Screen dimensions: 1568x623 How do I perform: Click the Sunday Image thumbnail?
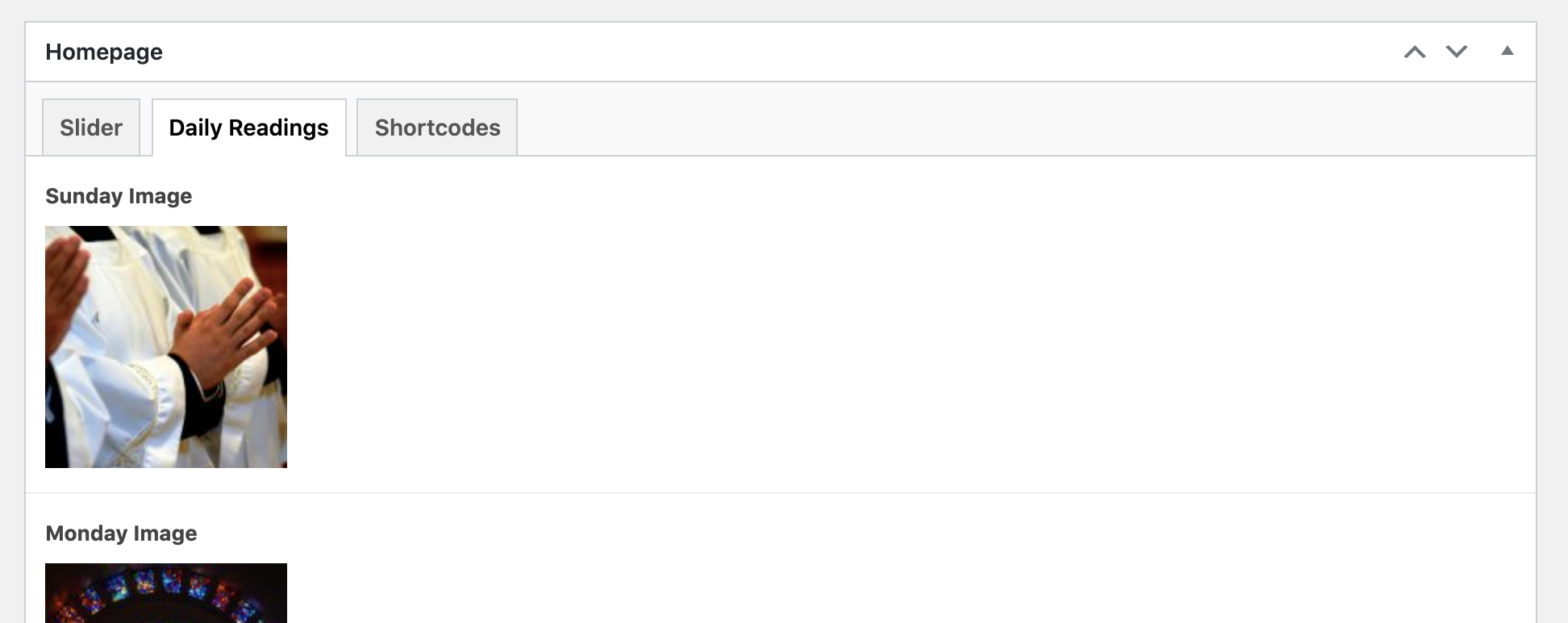(166, 347)
